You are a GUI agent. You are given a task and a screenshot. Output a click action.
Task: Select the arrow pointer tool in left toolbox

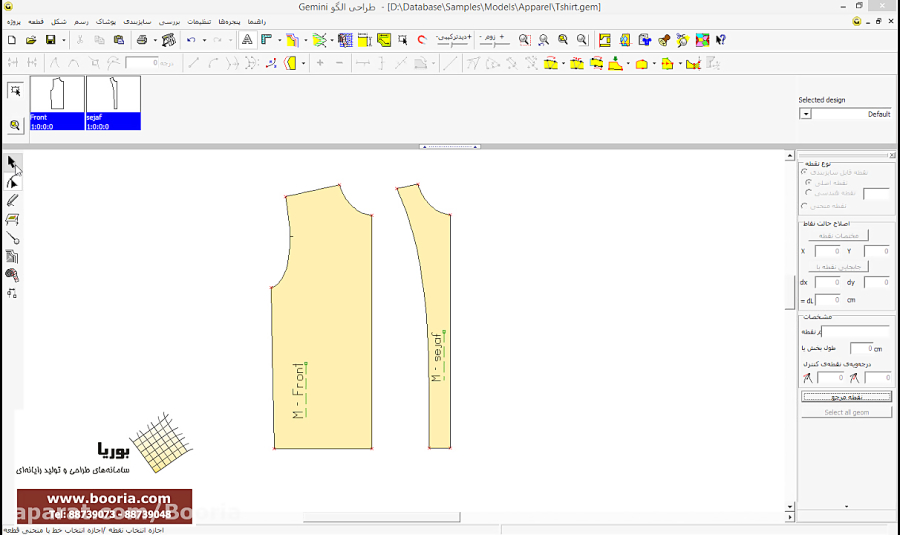click(x=12, y=162)
